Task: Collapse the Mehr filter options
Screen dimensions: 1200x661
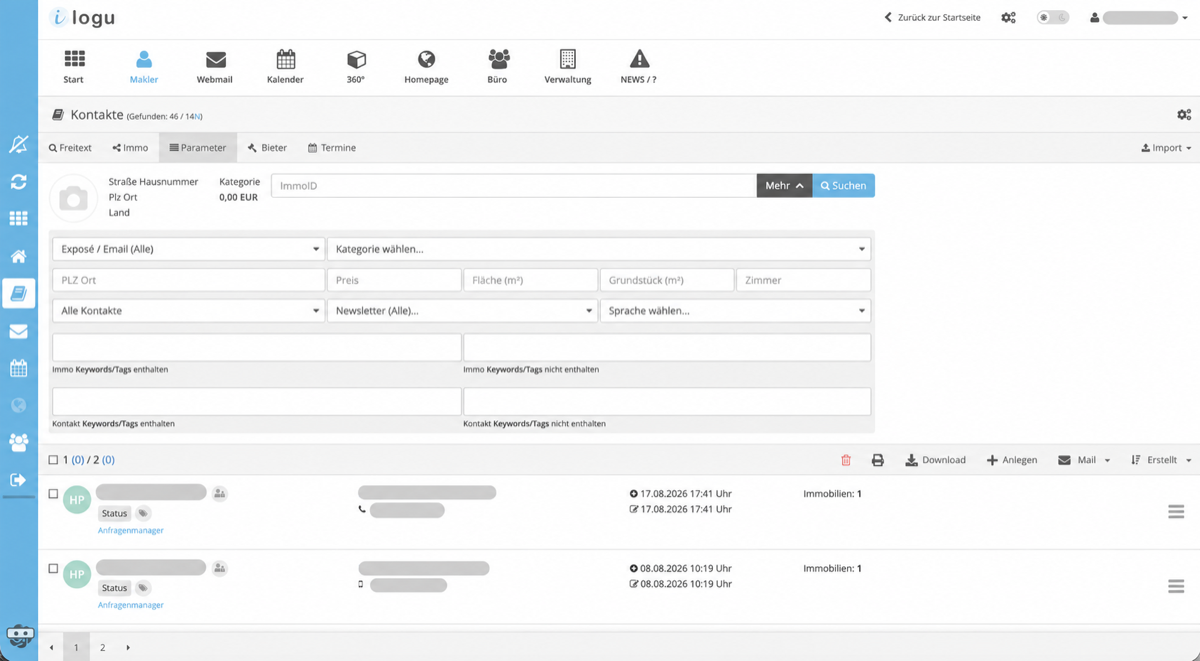Action: [784, 186]
